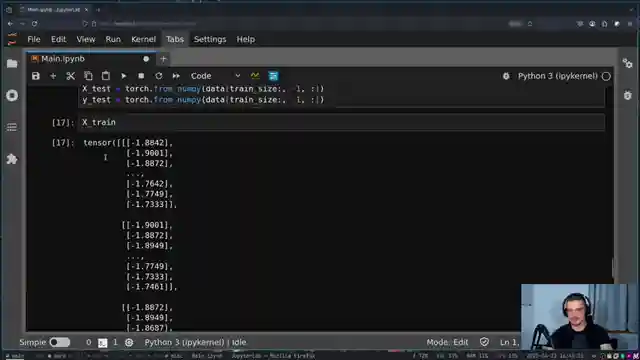
Task: Open the Edit menu
Action: (x=58, y=39)
